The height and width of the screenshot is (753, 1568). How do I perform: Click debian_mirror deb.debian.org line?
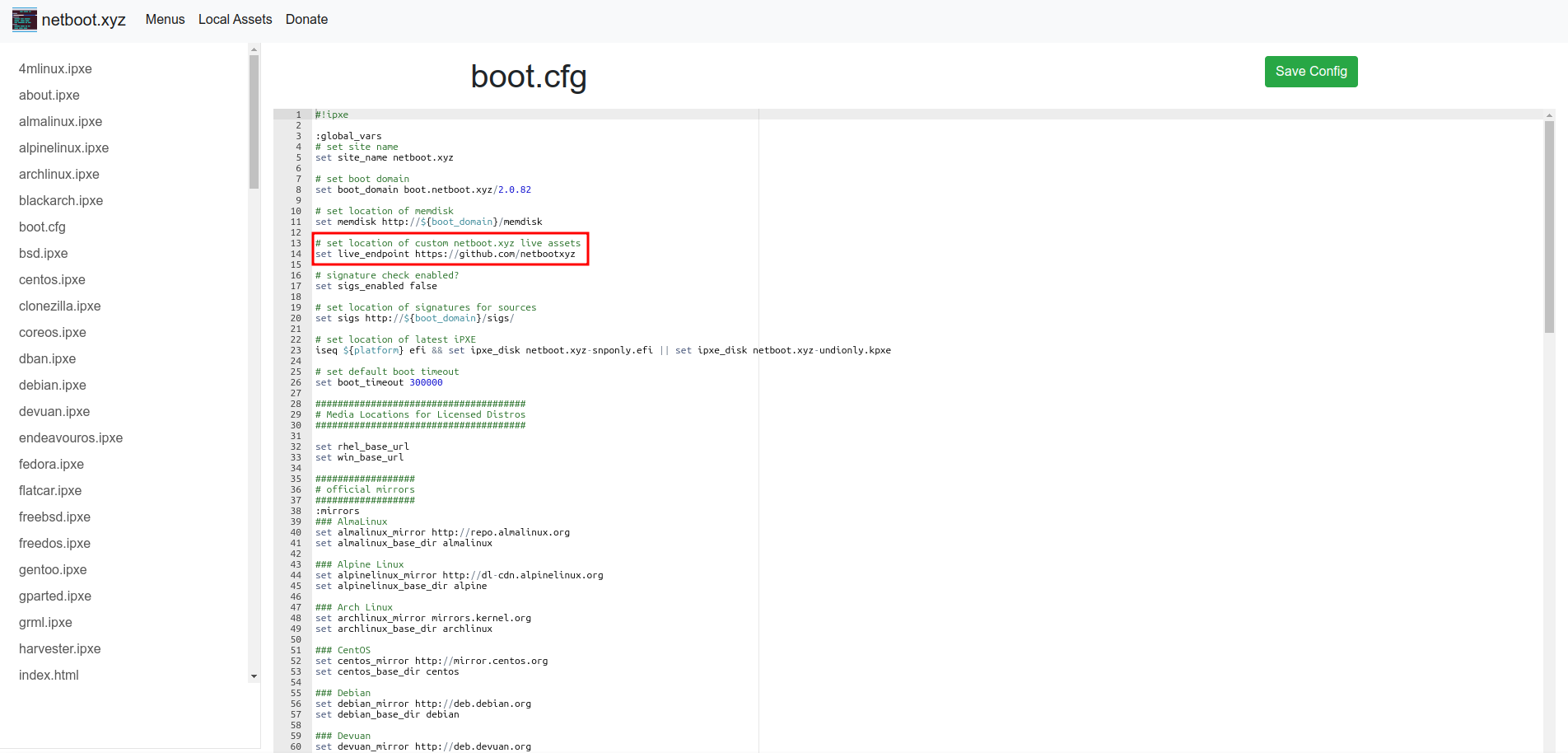click(423, 704)
